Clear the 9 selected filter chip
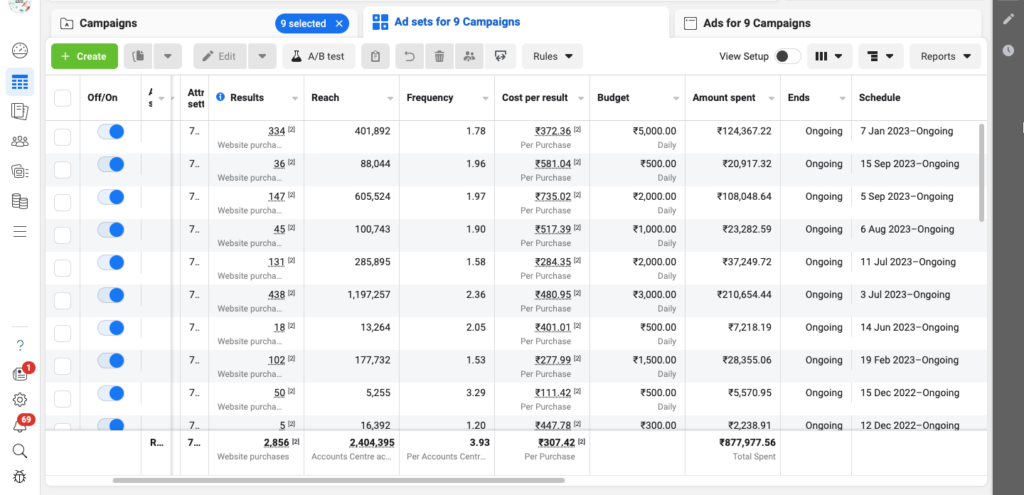 [x=340, y=23]
